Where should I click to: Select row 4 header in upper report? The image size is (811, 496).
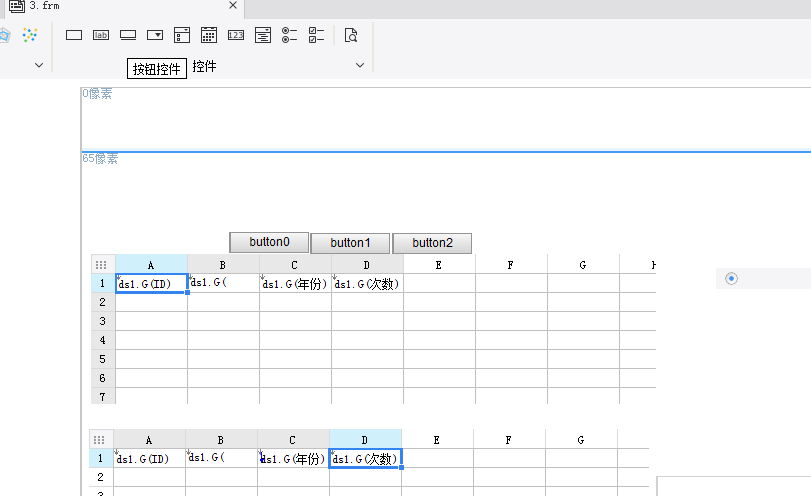tap(102, 340)
